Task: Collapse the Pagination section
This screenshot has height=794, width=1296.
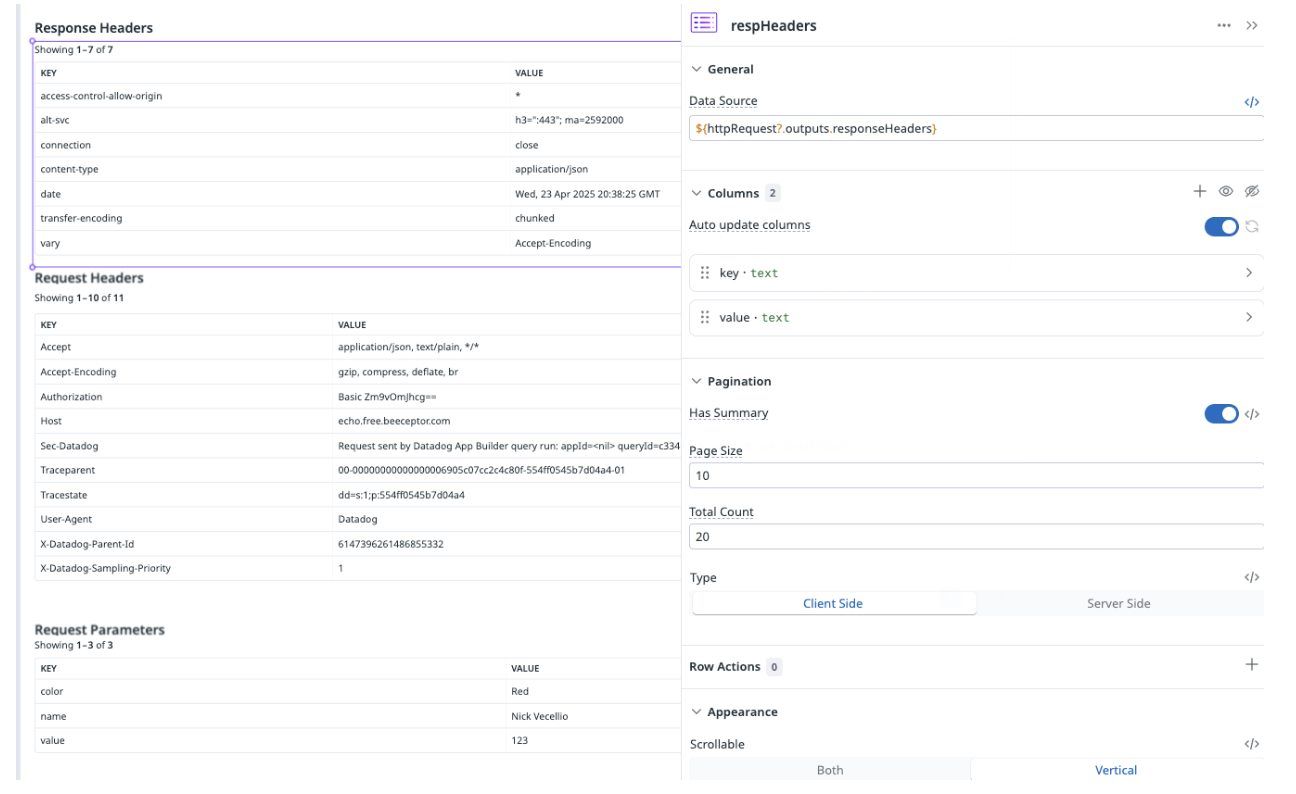Action: pos(697,381)
